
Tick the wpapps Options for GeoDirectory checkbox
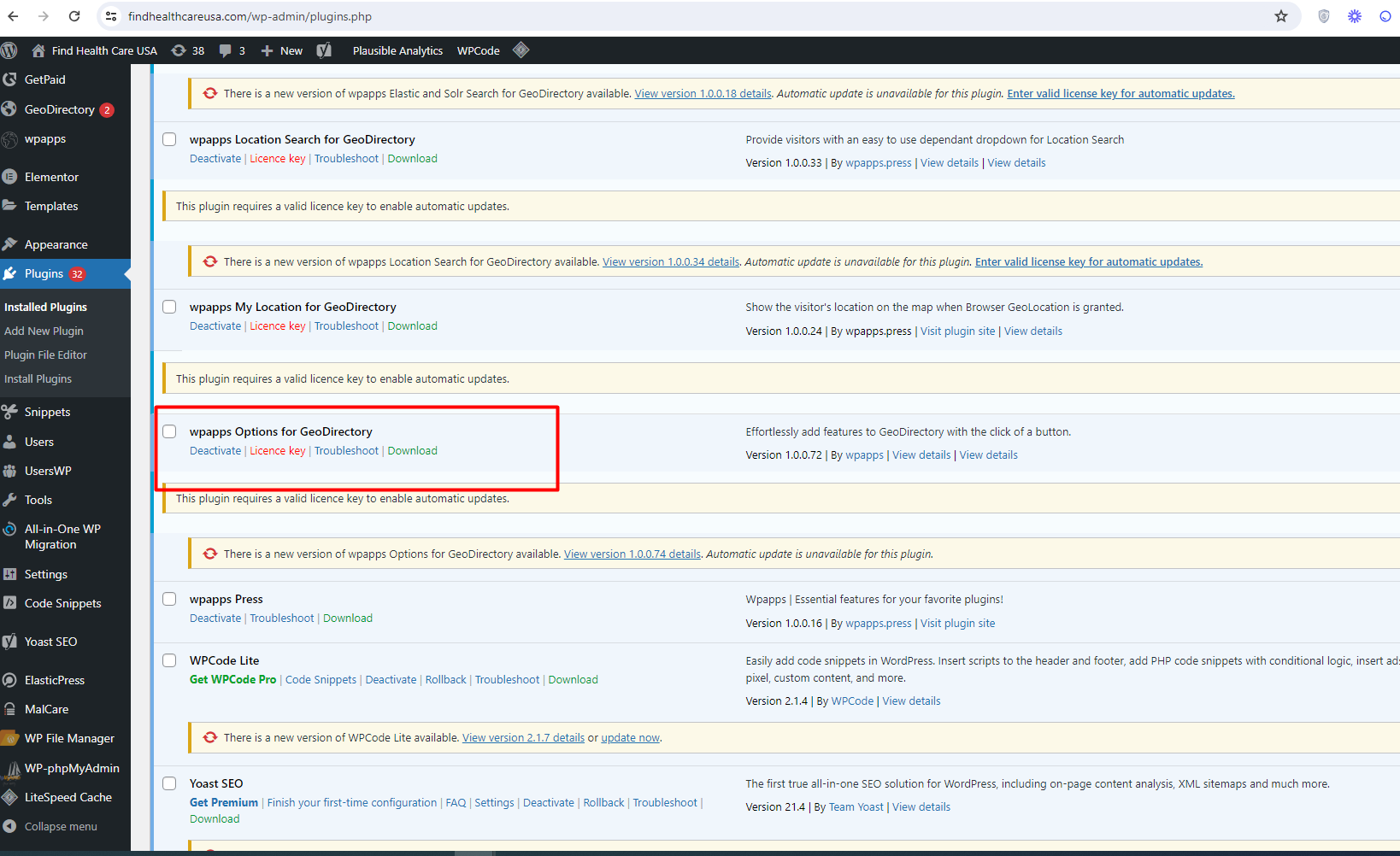tap(169, 431)
